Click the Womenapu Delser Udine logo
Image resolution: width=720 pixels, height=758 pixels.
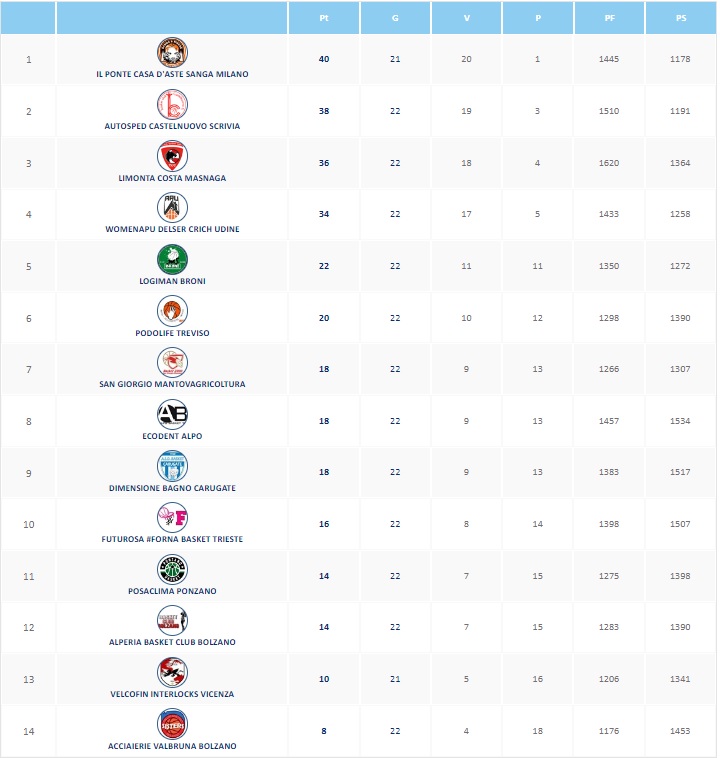click(x=172, y=207)
